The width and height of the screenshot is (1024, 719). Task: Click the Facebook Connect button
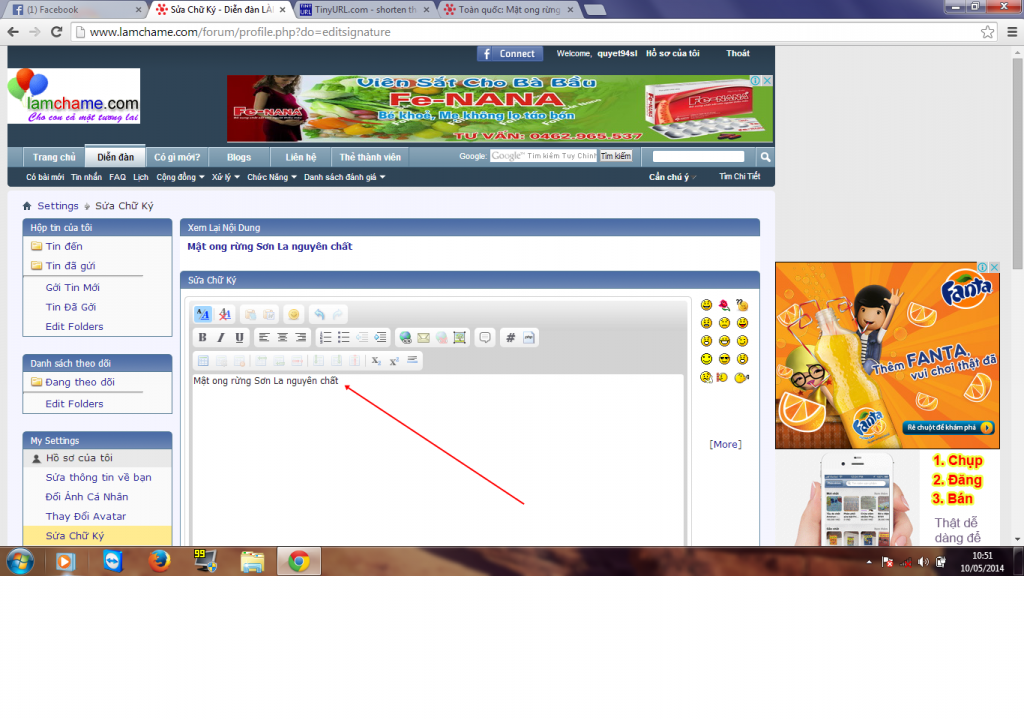click(x=509, y=54)
